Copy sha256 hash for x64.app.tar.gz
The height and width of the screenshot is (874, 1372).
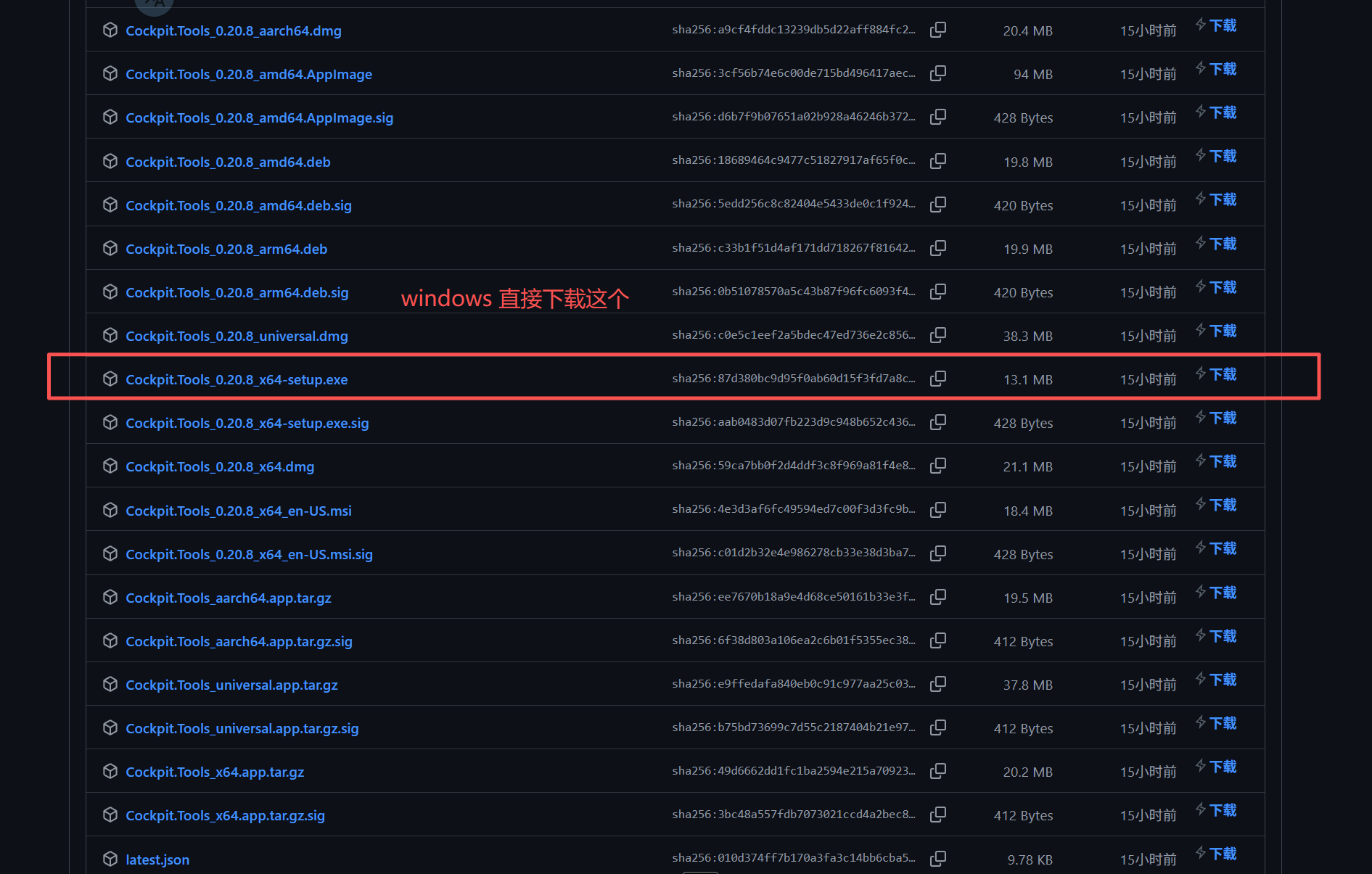pos(938,771)
